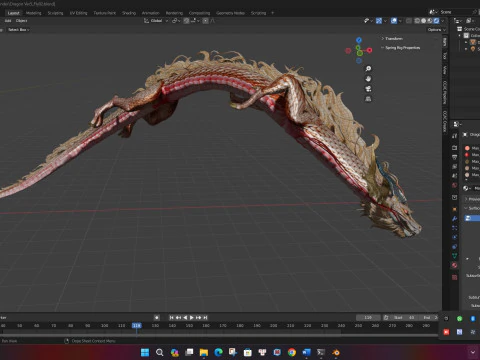Open Chrome from the Windows taskbar

(292, 352)
